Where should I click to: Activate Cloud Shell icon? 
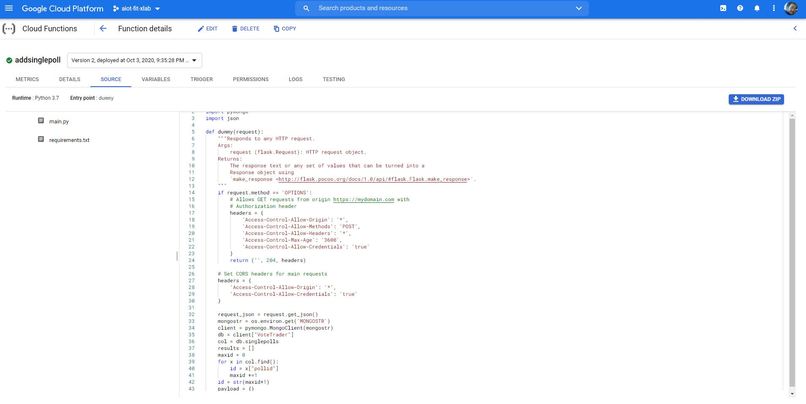coord(723,8)
